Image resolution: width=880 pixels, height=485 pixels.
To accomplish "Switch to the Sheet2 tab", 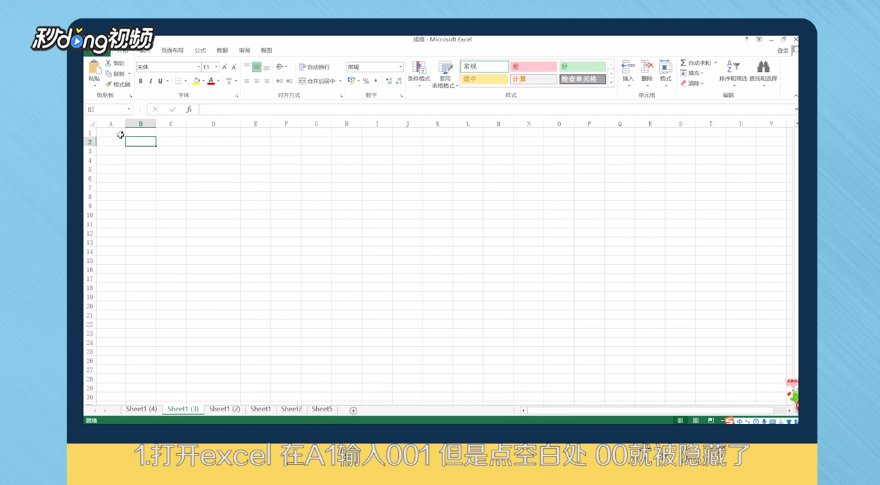I will [x=291, y=409].
